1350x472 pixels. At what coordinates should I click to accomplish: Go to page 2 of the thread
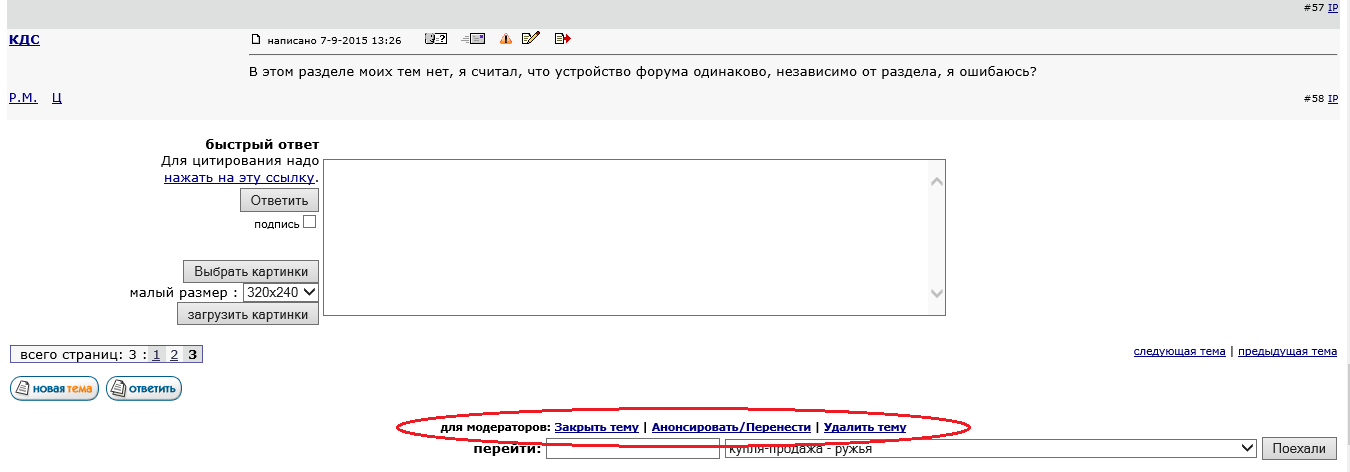pos(174,354)
